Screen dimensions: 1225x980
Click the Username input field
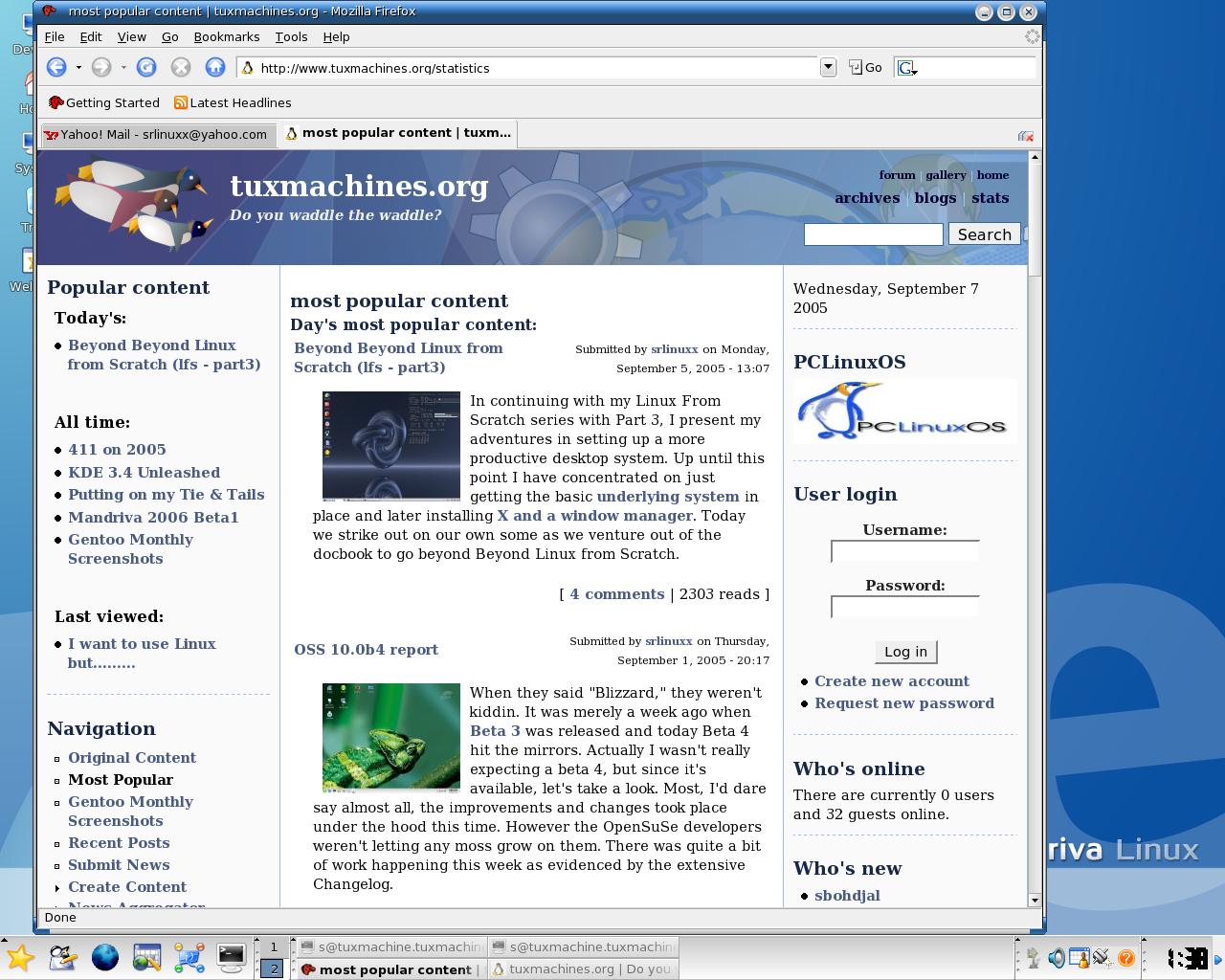coord(904,551)
